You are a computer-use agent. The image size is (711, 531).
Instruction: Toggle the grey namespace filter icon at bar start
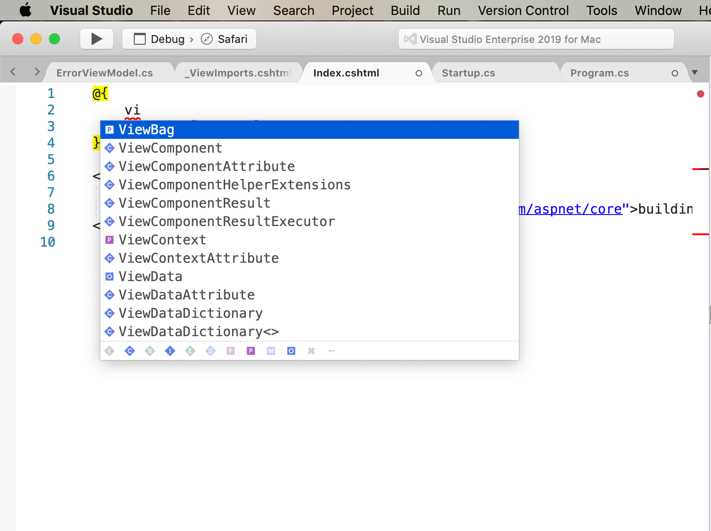pos(109,351)
